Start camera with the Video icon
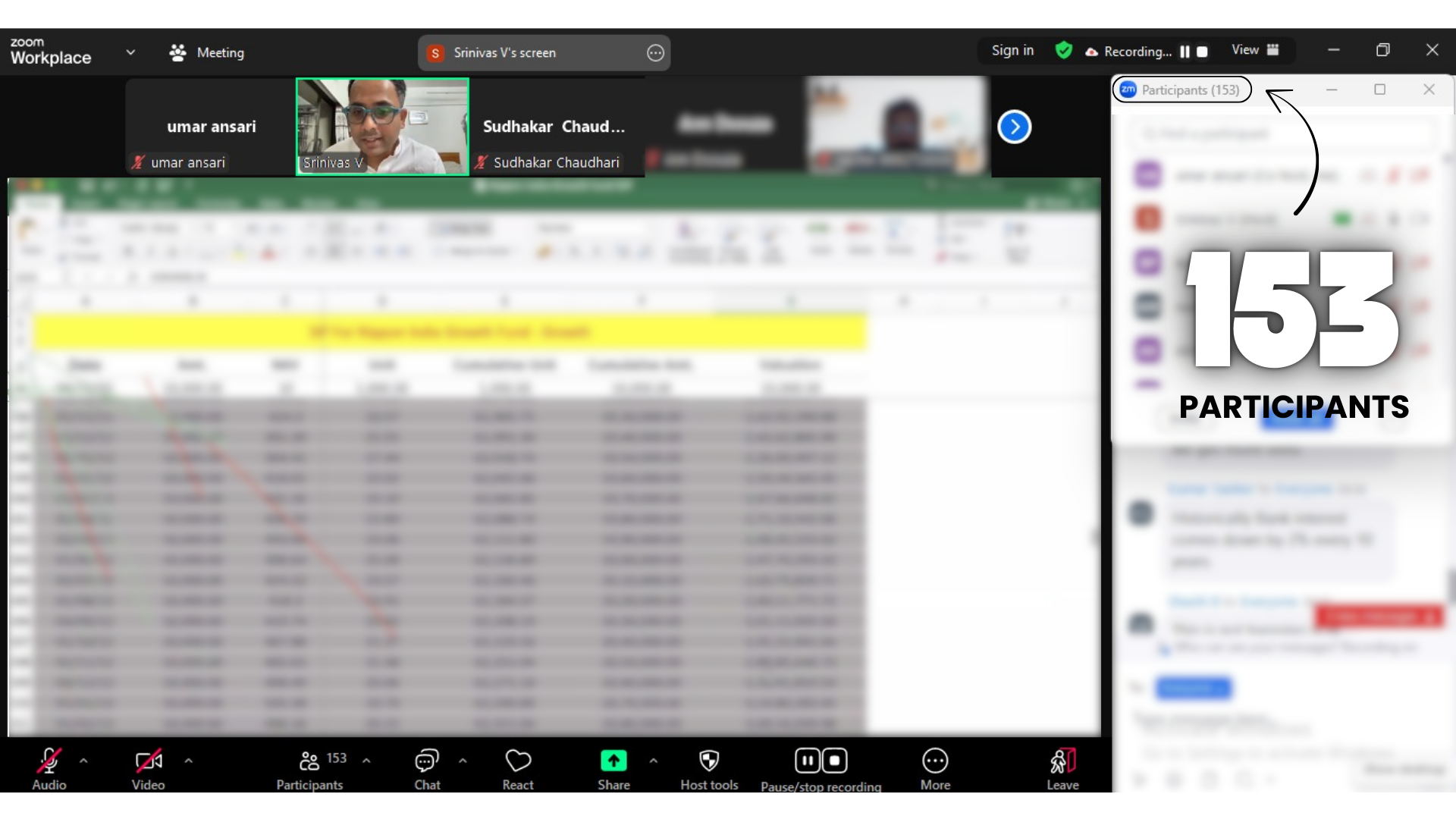Image resolution: width=1456 pixels, height=819 pixels. (148, 761)
